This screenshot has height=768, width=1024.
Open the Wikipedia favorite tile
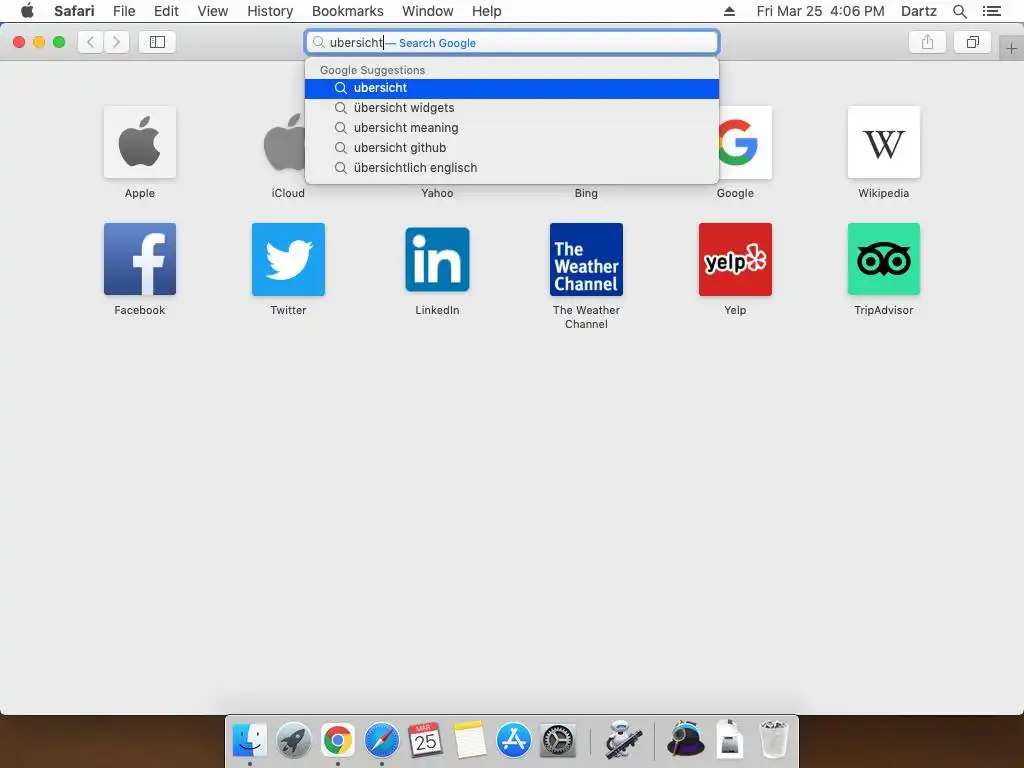click(x=884, y=142)
